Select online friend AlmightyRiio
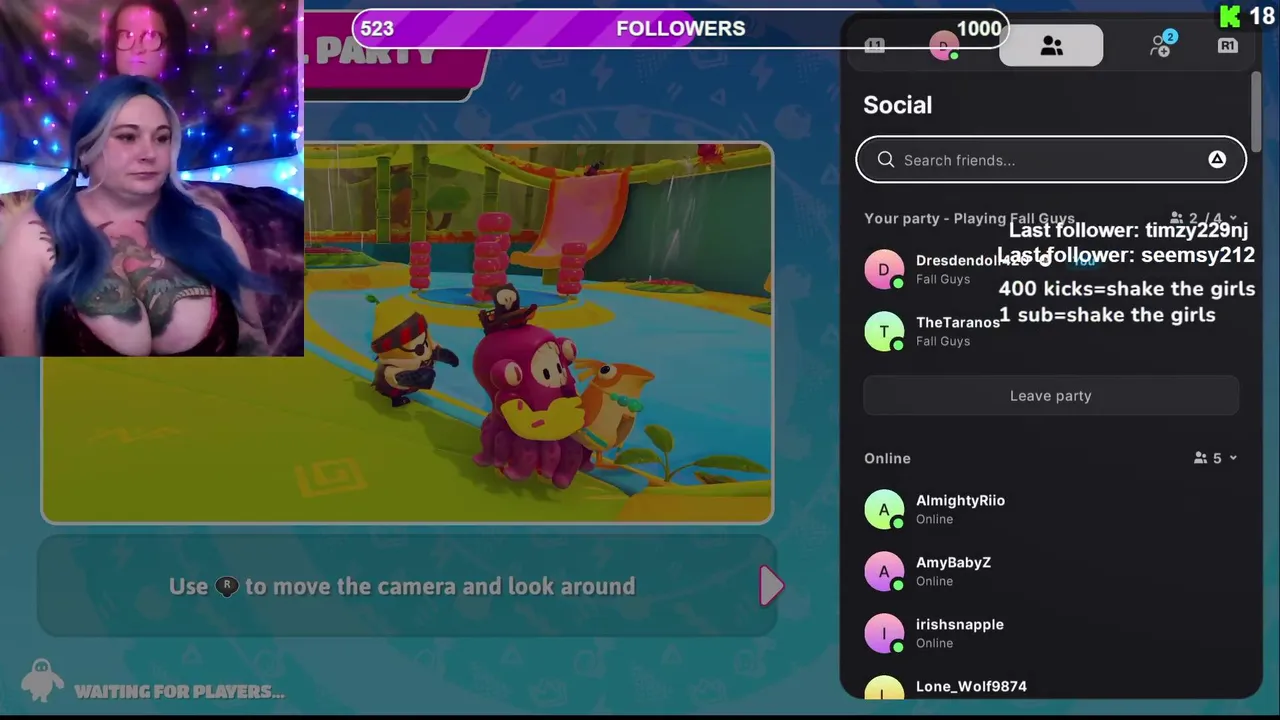Viewport: 1280px width, 720px height. [1051, 509]
